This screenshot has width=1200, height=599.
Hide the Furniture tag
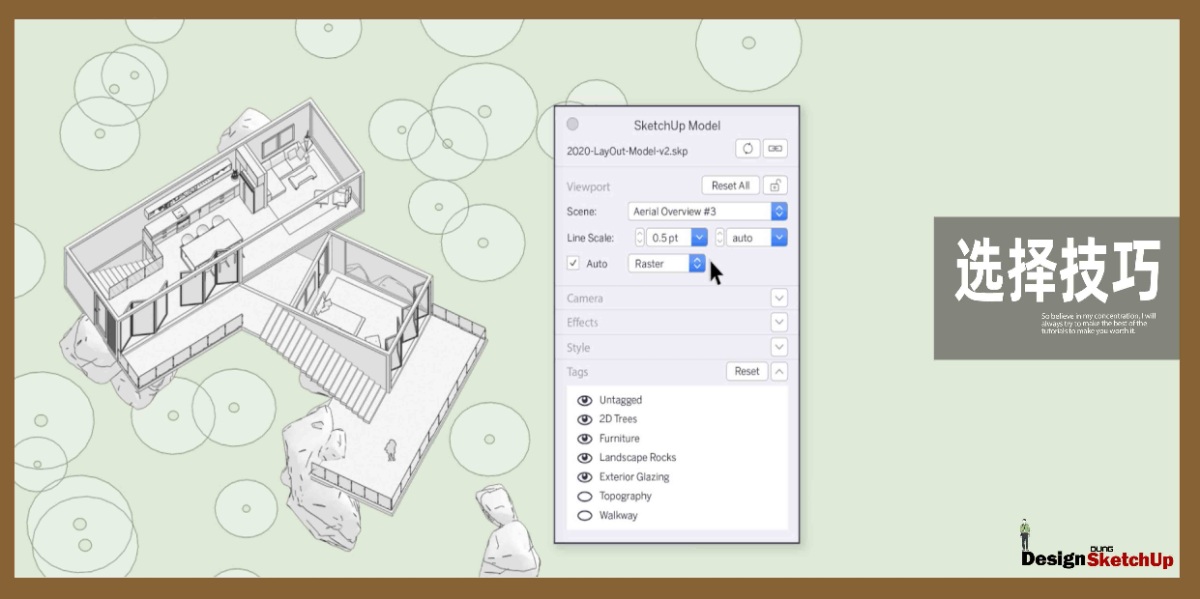[x=585, y=438]
